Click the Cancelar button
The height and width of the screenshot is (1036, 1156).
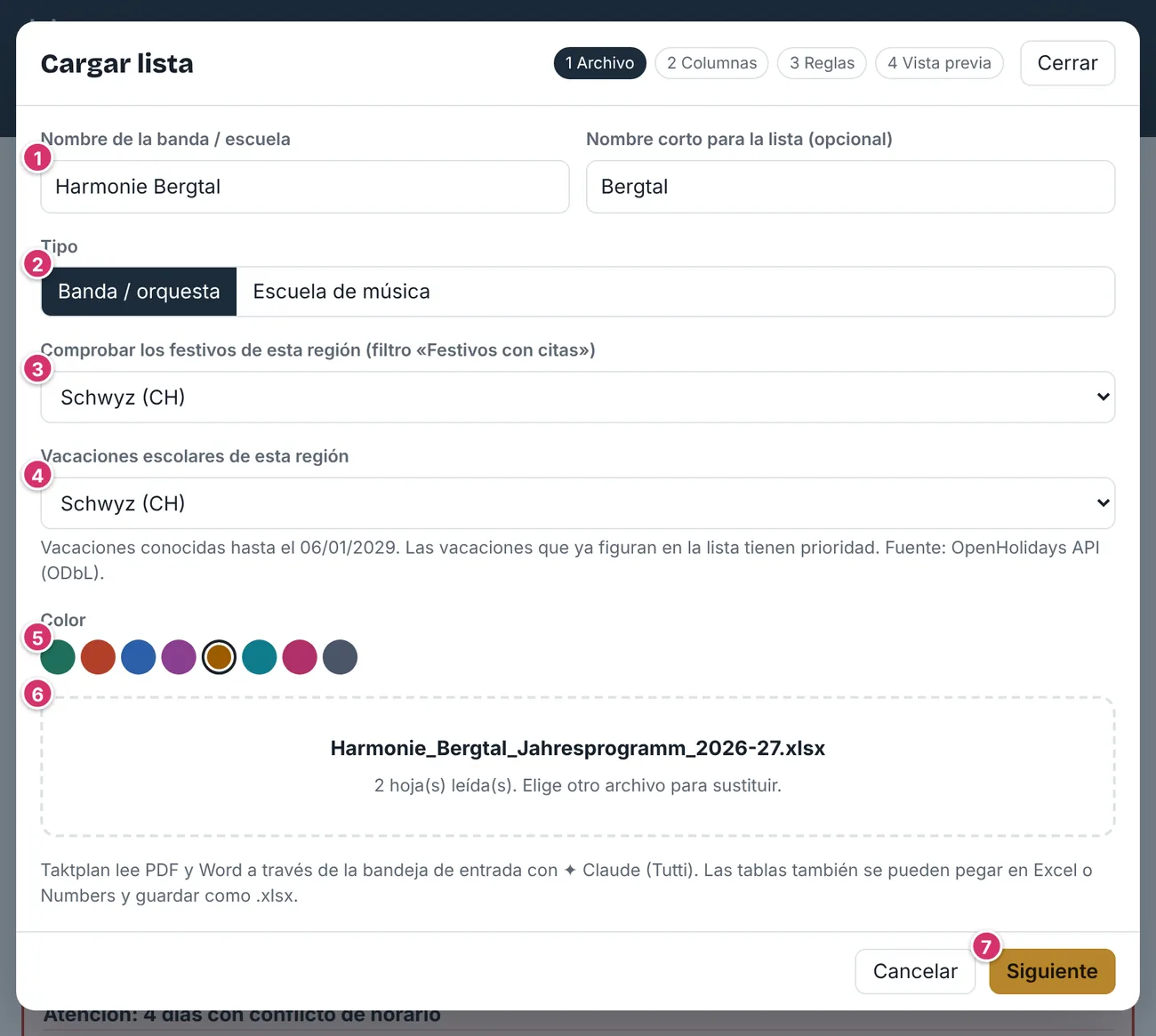click(x=915, y=971)
